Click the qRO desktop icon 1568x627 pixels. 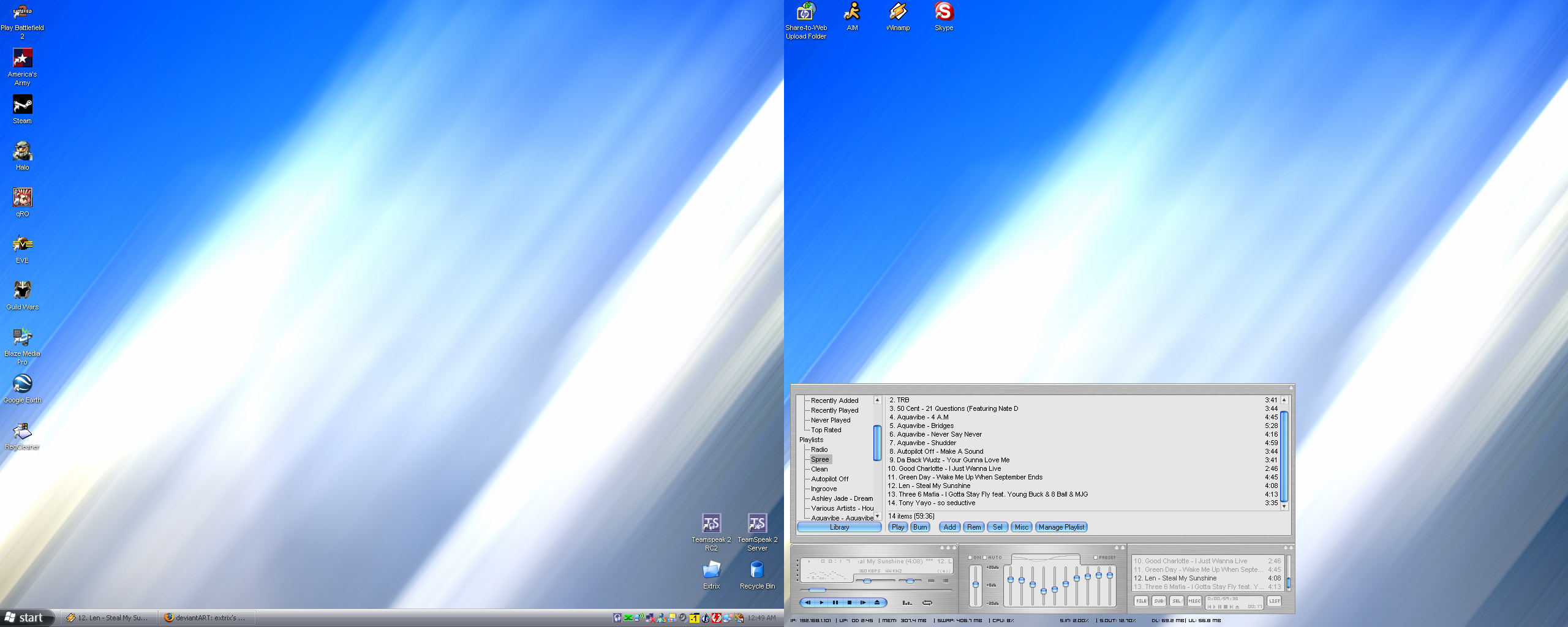point(22,203)
